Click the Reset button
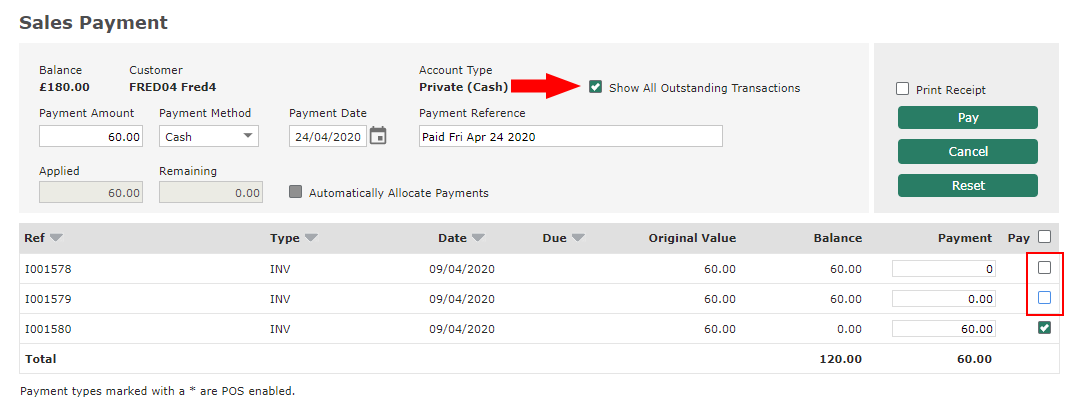Viewport: 1076px width, 415px height. (967, 185)
